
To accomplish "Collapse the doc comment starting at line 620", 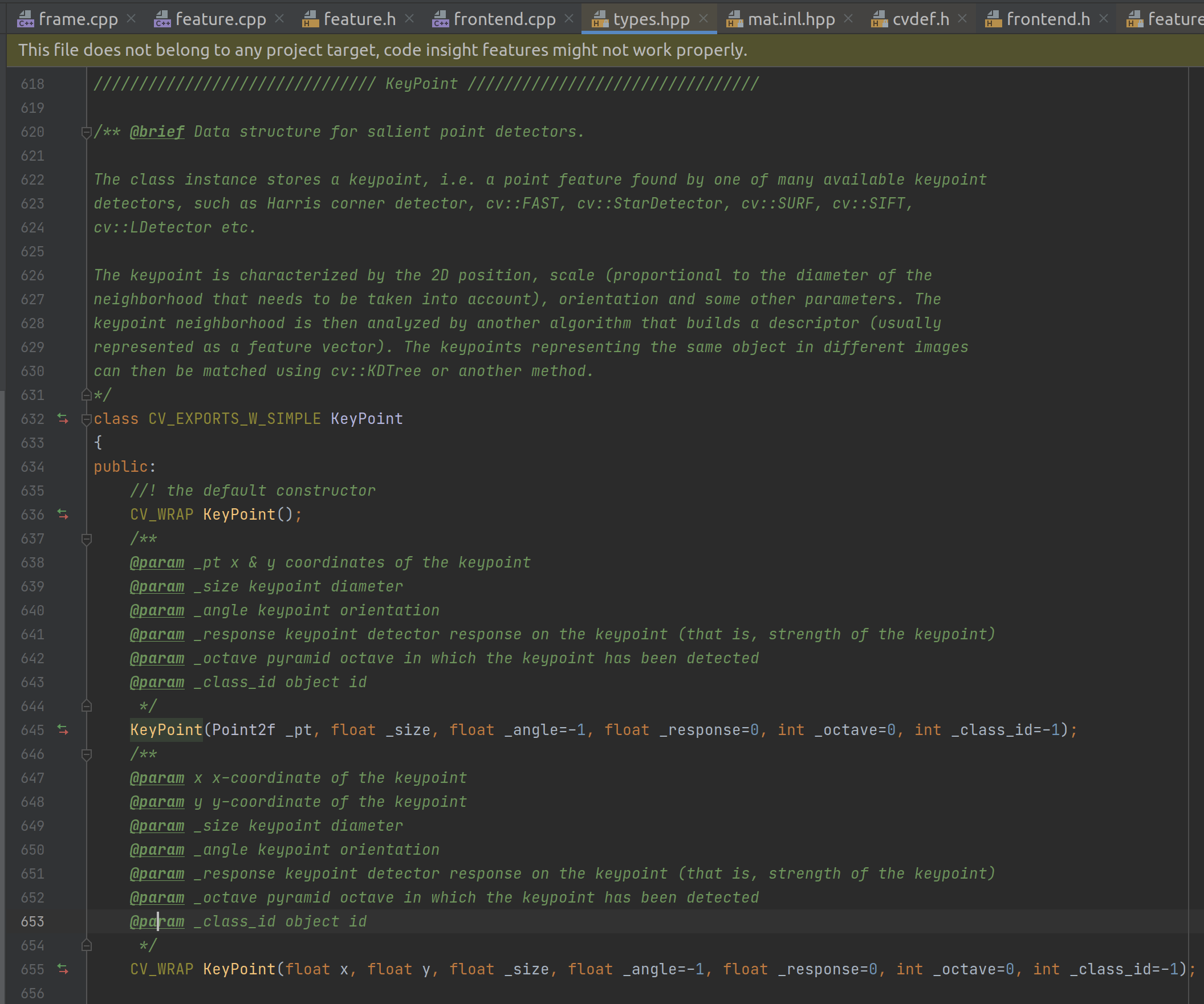I will pos(87,132).
